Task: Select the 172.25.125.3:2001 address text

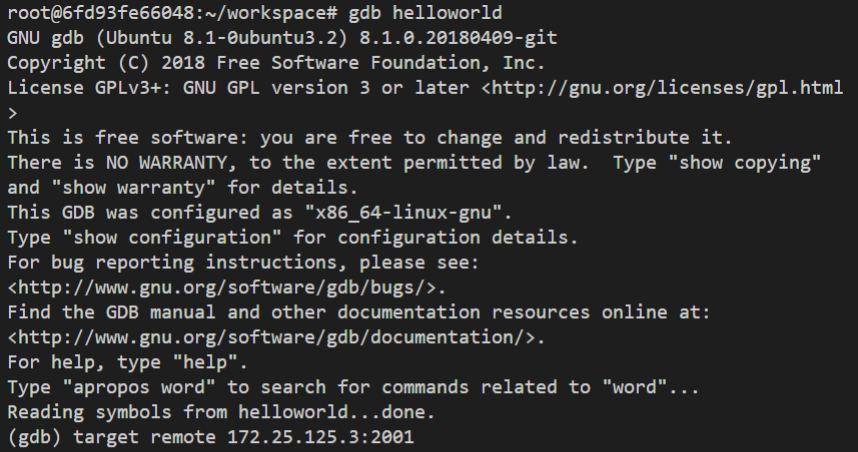Action: (x=321, y=437)
